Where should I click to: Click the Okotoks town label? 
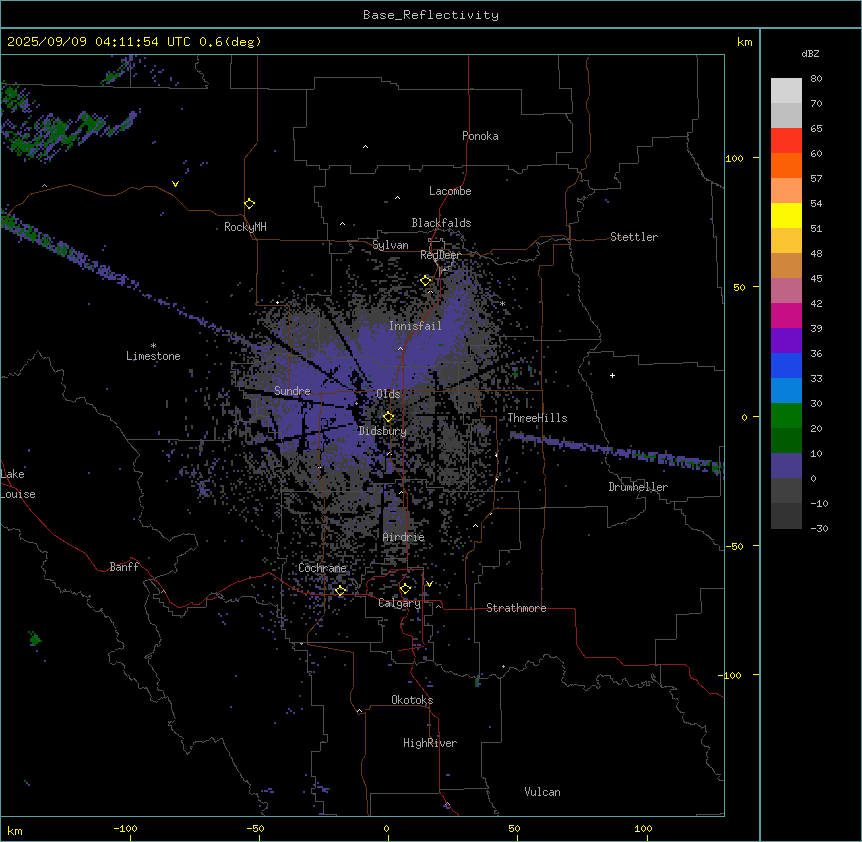point(412,700)
